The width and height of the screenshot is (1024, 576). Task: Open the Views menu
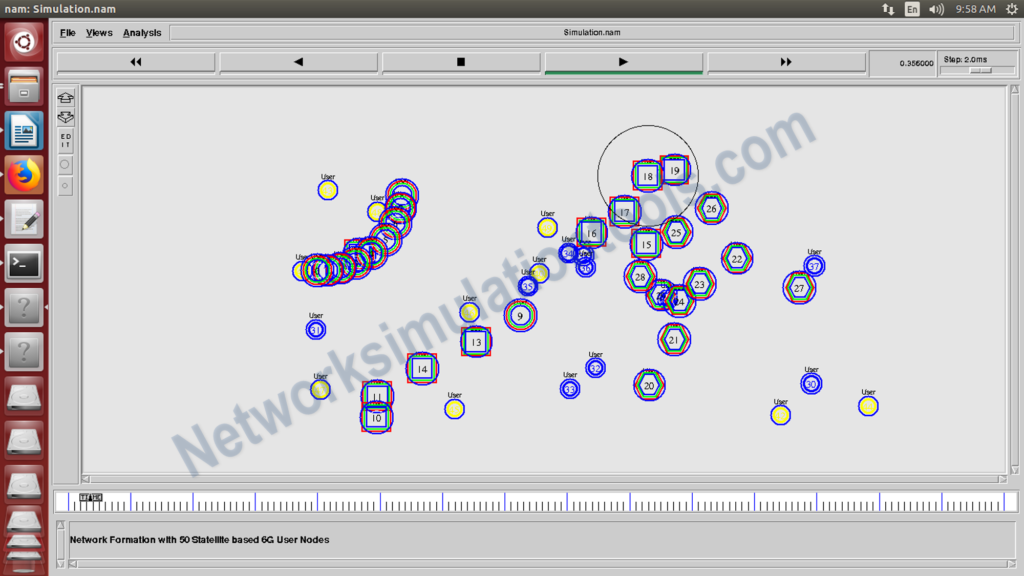click(99, 32)
